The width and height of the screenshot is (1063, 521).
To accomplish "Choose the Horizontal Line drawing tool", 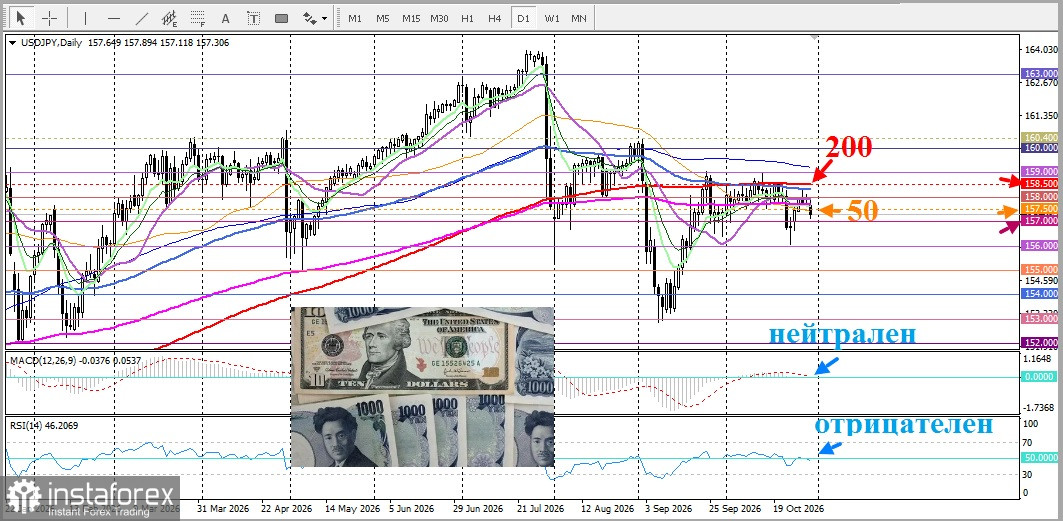I will click(x=114, y=18).
